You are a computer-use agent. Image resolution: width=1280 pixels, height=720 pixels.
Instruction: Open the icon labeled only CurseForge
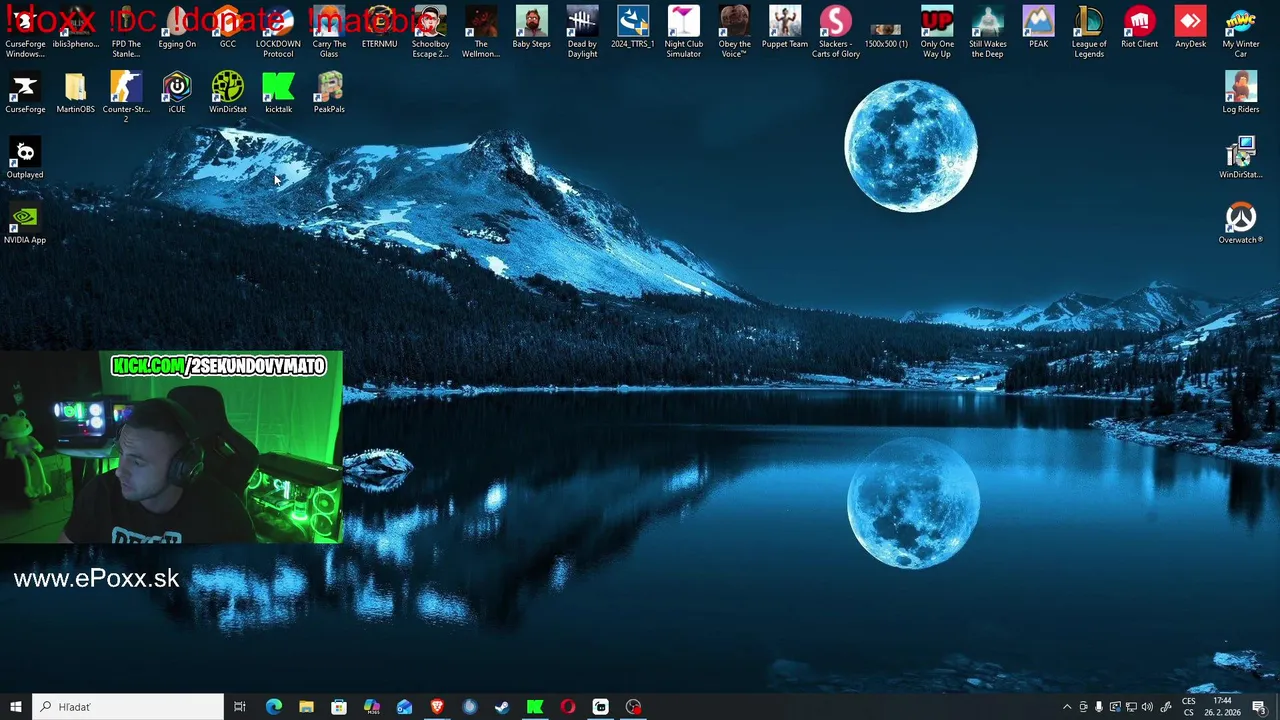coord(25,92)
